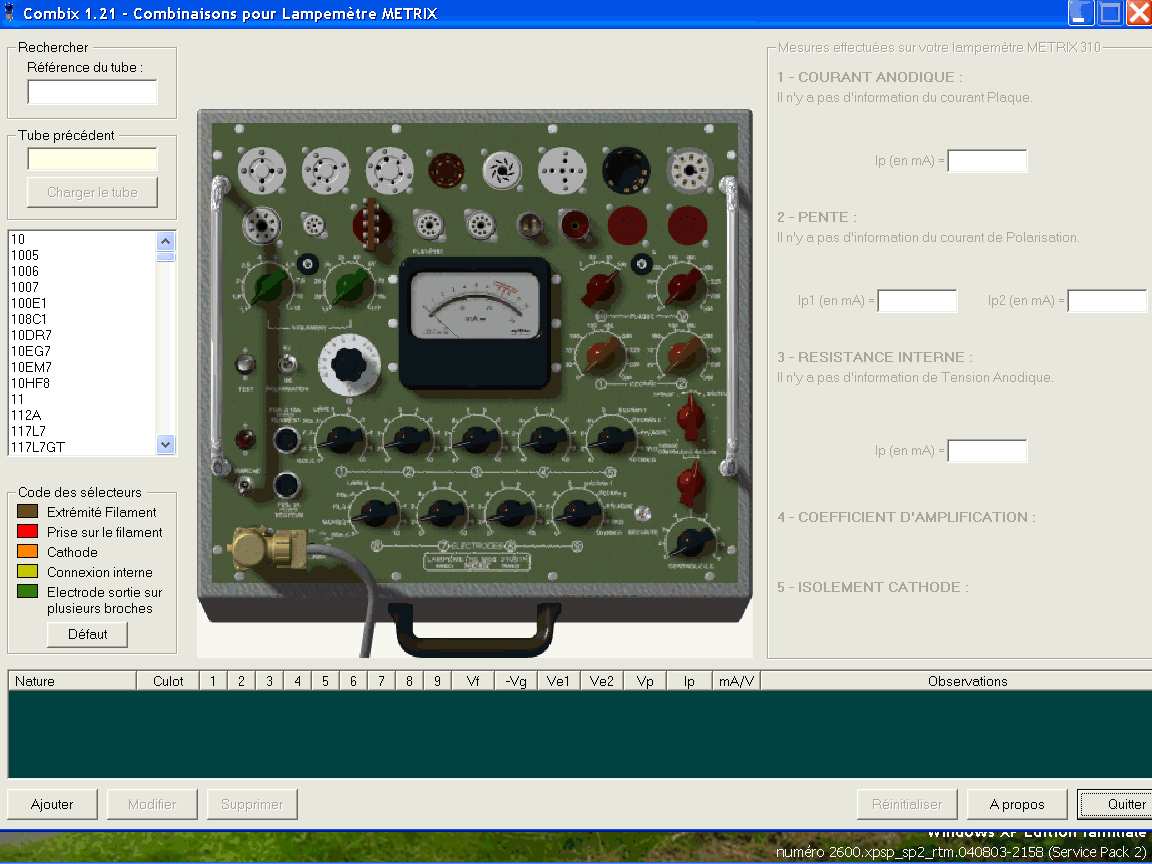Select tube 112A in the list
This screenshot has width=1152, height=864.
(82, 415)
